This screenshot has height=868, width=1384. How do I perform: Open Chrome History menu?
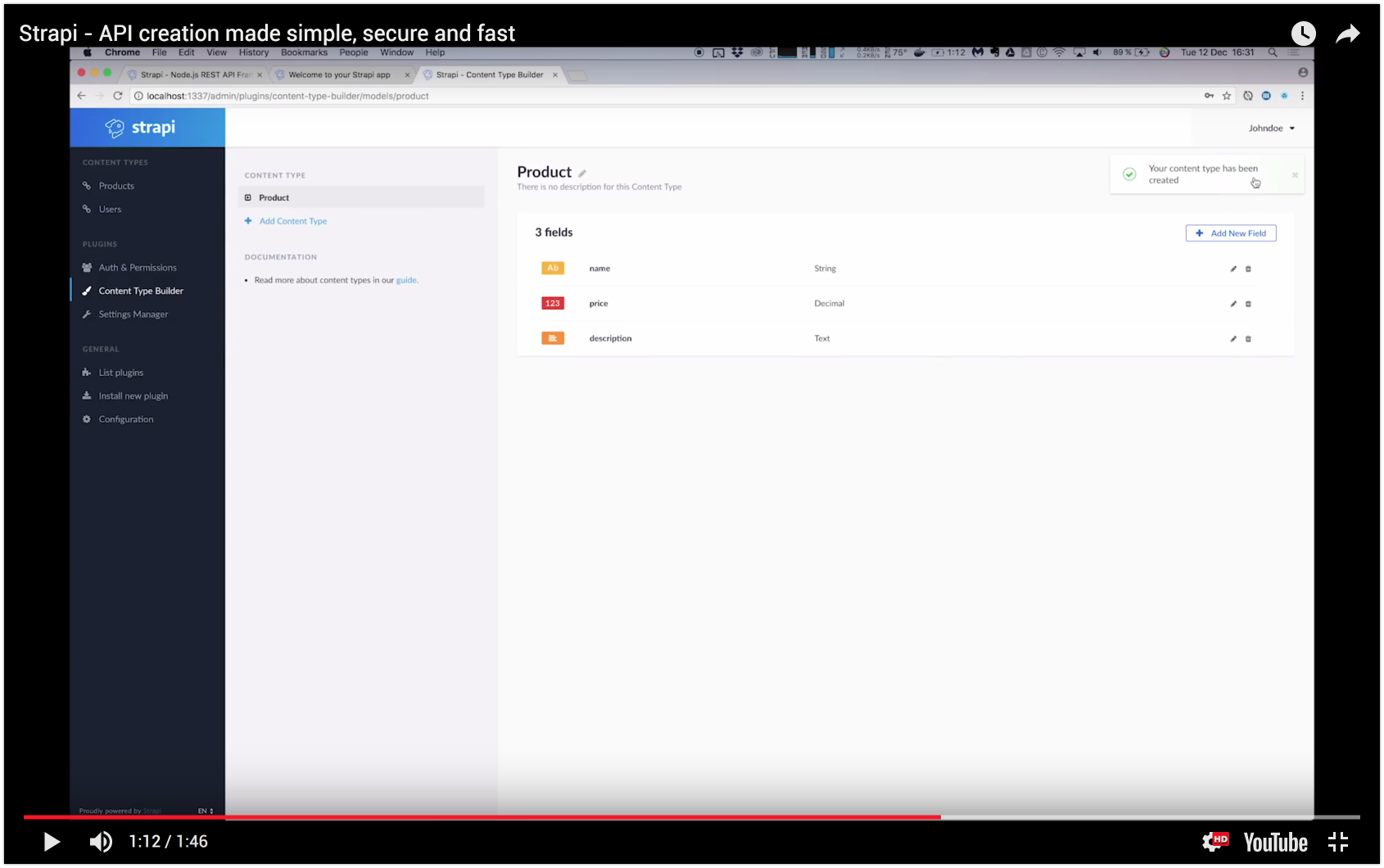(x=254, y=52)
